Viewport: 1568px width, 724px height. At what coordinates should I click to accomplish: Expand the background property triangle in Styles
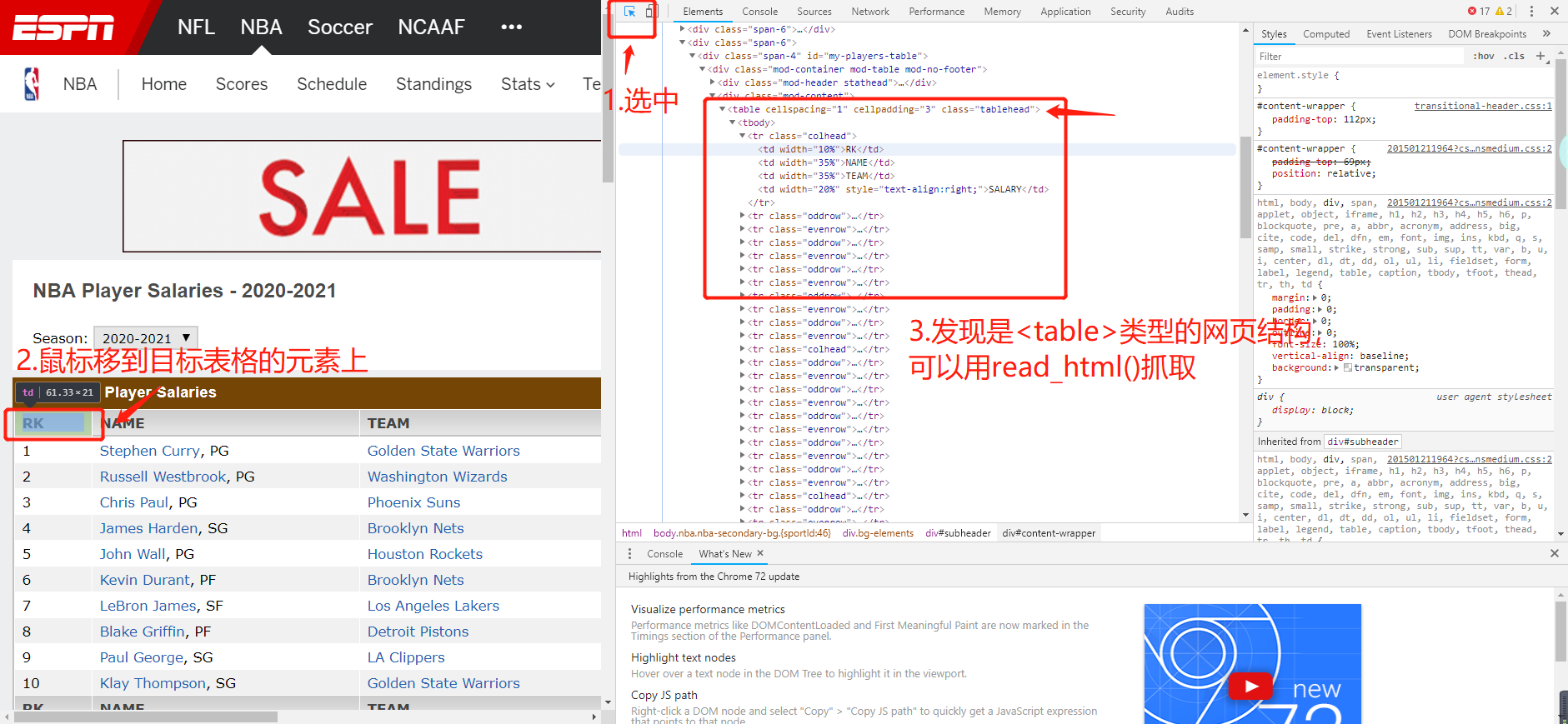(1336, 367)
